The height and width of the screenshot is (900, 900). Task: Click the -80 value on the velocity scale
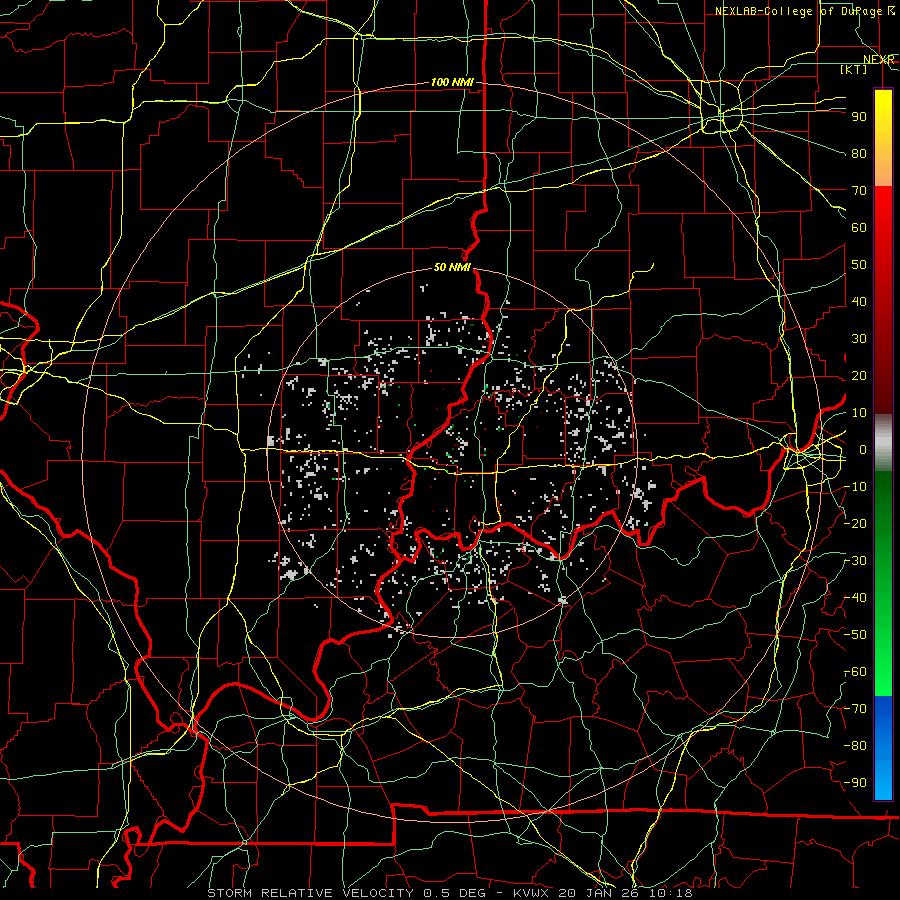tap(855, 746)
